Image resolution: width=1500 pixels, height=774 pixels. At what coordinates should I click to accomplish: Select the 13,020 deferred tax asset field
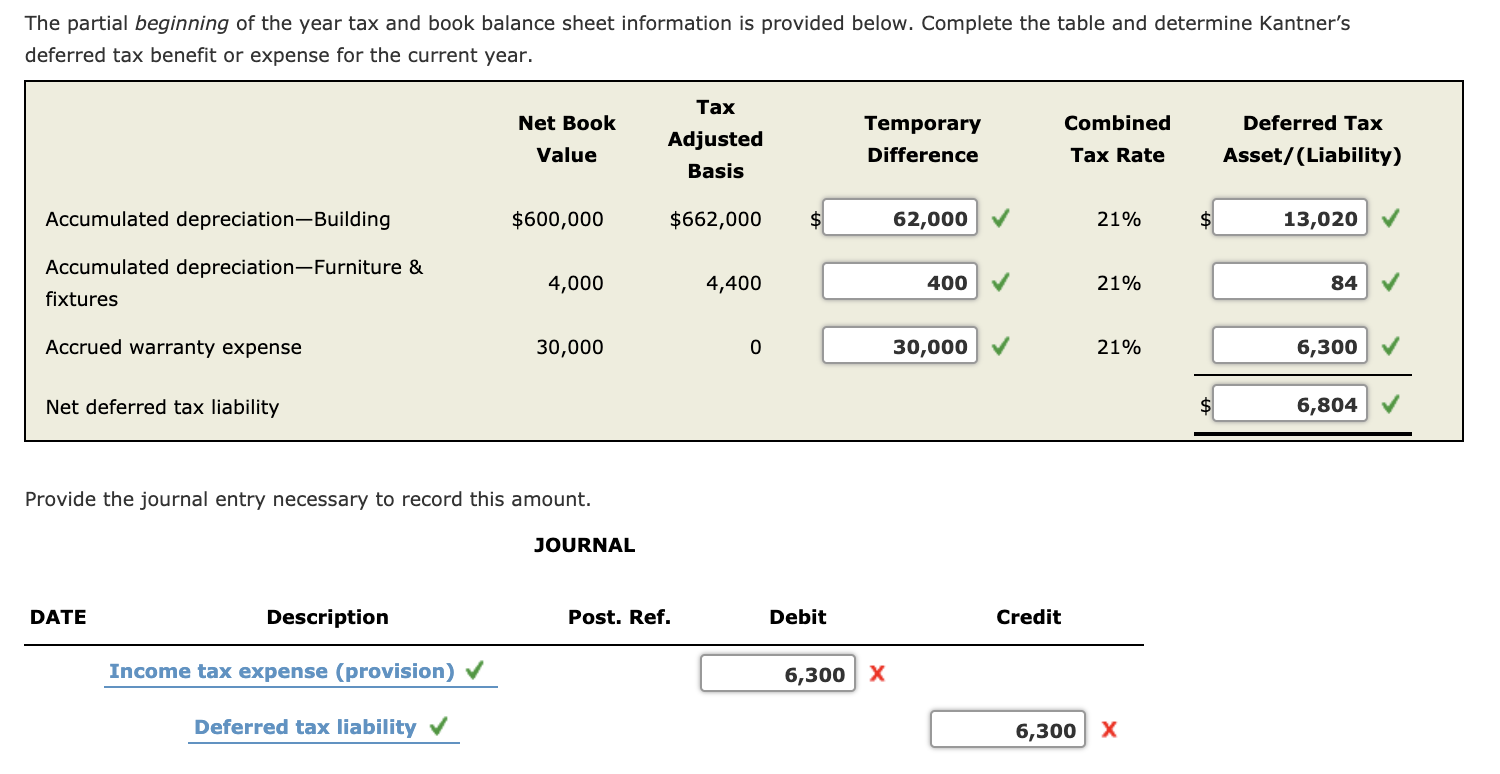1290,218
